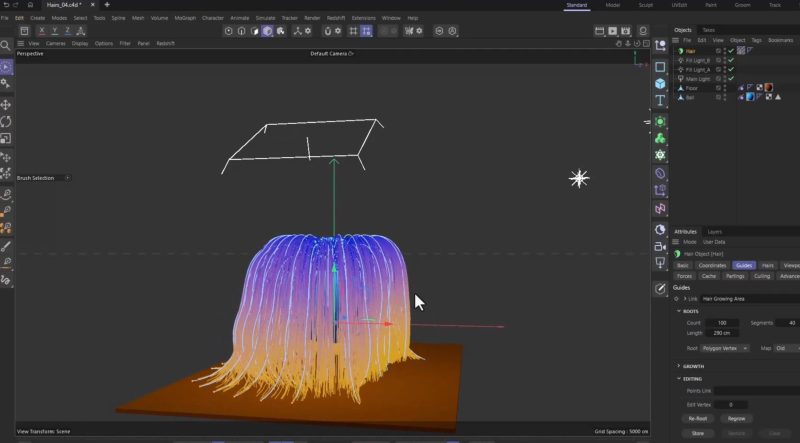Screen dimensions: 800x443
Task: Choose the live selection arrow tool
Action: click(6, 67)
